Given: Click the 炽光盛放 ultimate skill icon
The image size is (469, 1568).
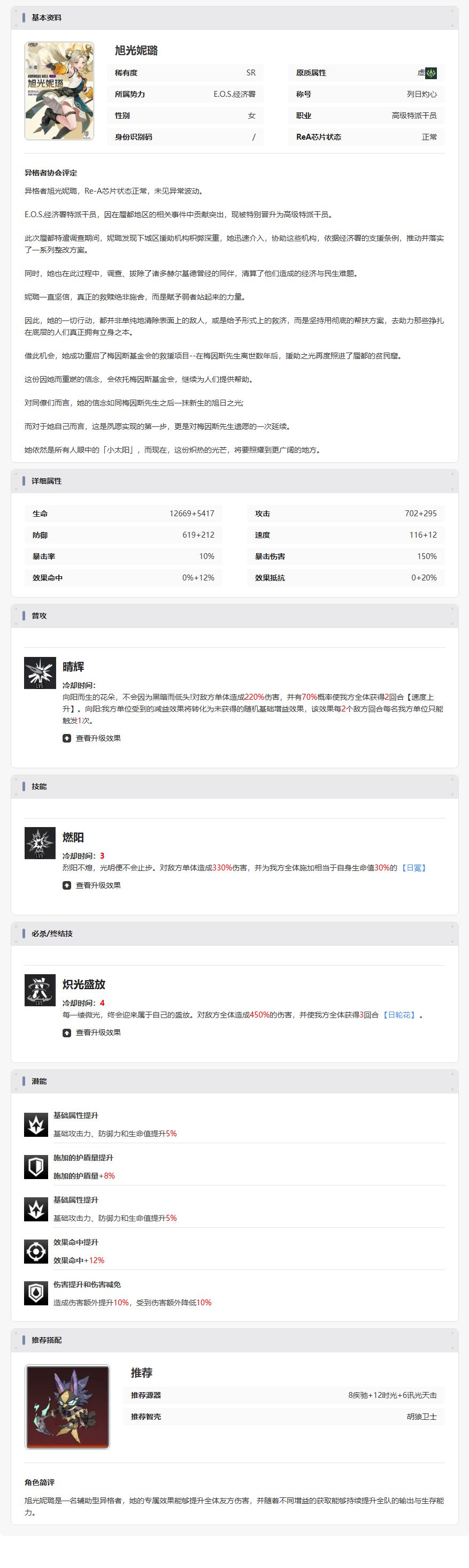Looking at the screenshot, I should pos(40,990).
